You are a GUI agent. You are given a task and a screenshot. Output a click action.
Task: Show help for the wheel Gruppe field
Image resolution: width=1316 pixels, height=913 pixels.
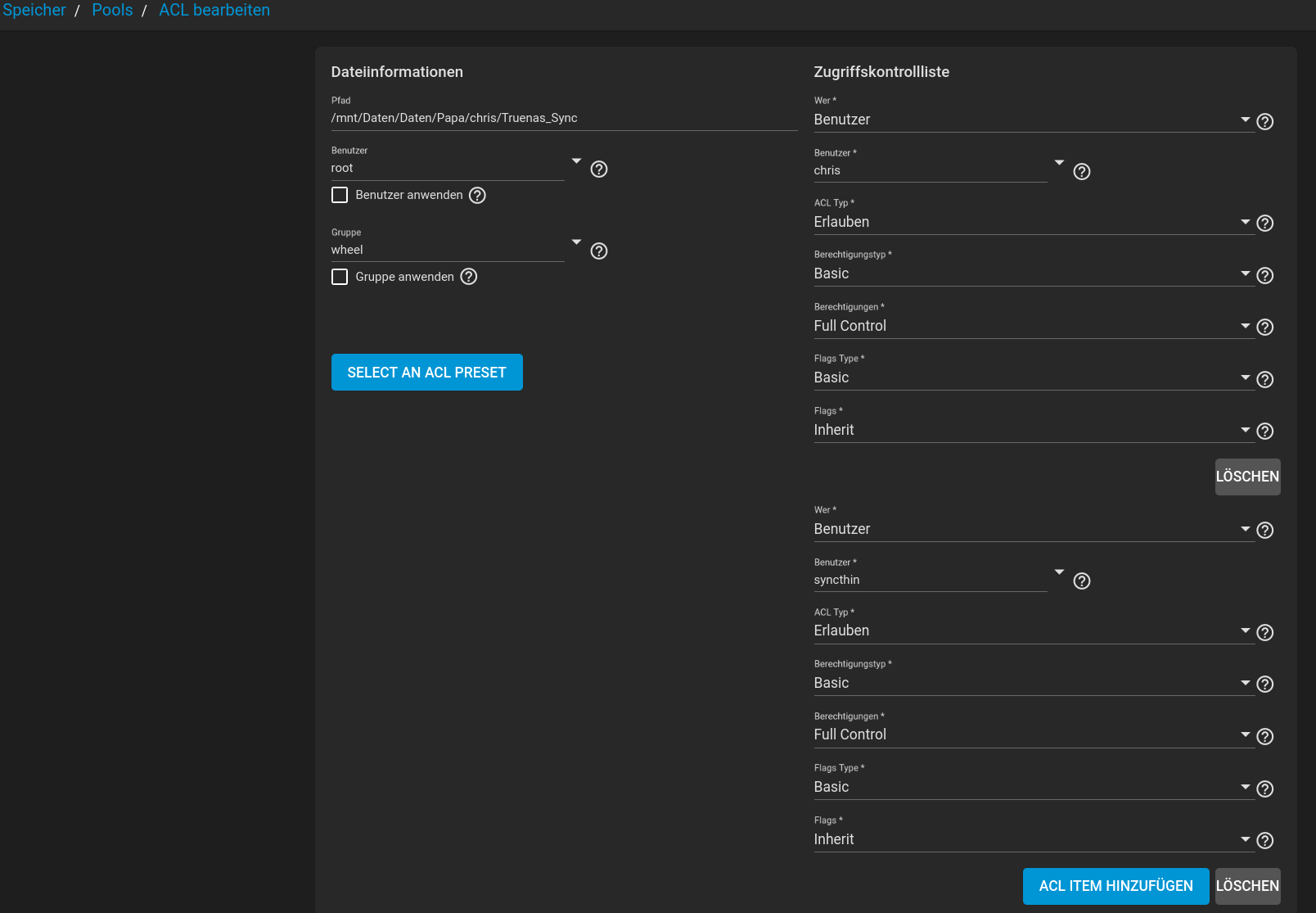[x=599, y=251]
